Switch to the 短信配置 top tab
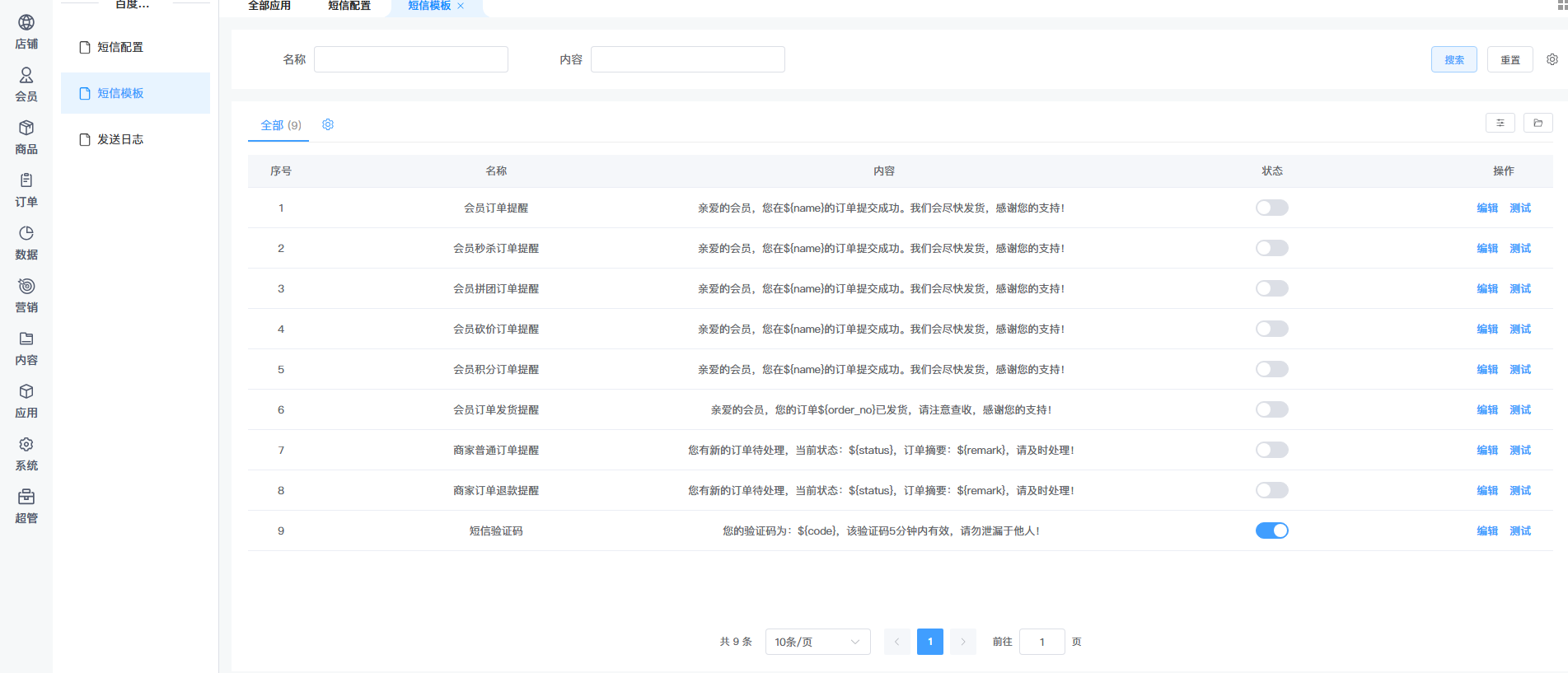 349,6
